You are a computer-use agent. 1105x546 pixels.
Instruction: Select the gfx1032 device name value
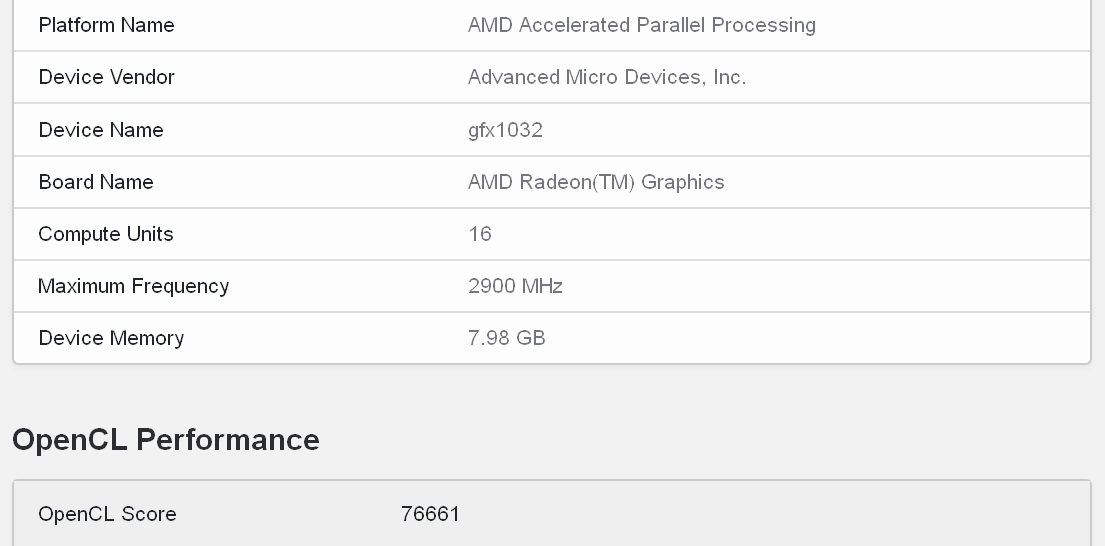(505, 130)
